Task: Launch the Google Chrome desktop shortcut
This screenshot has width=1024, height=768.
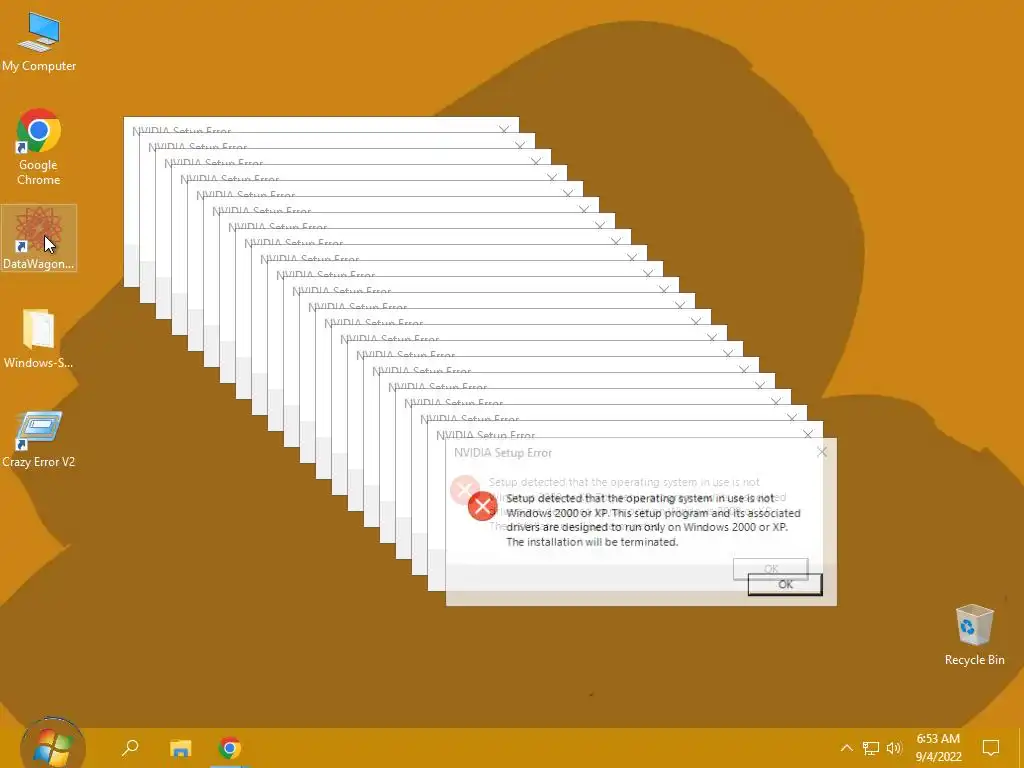Action: (39, 147)
